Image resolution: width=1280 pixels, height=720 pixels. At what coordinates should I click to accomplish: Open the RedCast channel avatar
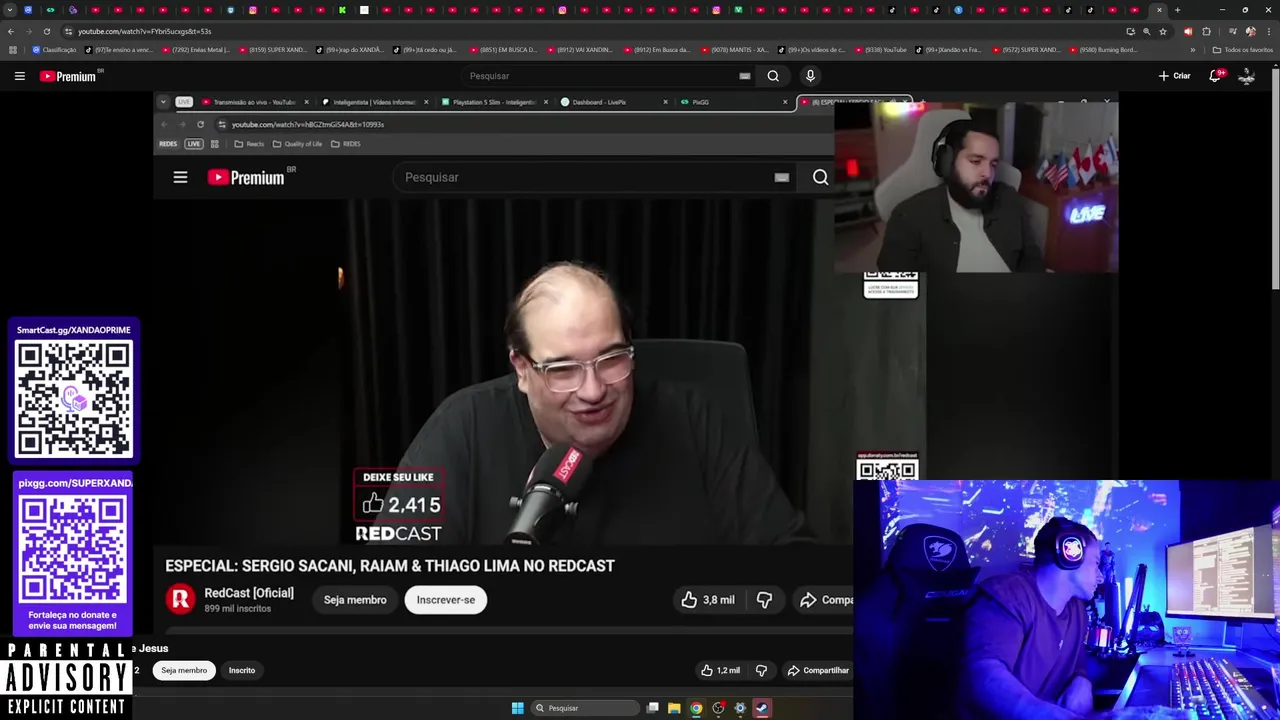[x=181, y=599]
